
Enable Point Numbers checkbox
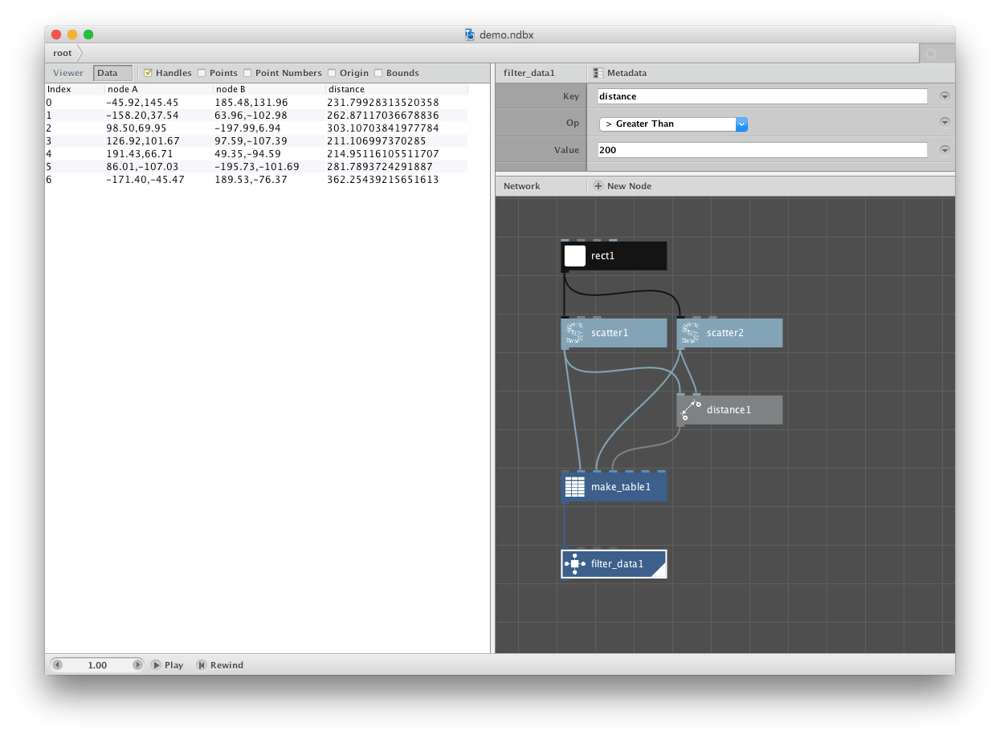[x=247, y=73]
